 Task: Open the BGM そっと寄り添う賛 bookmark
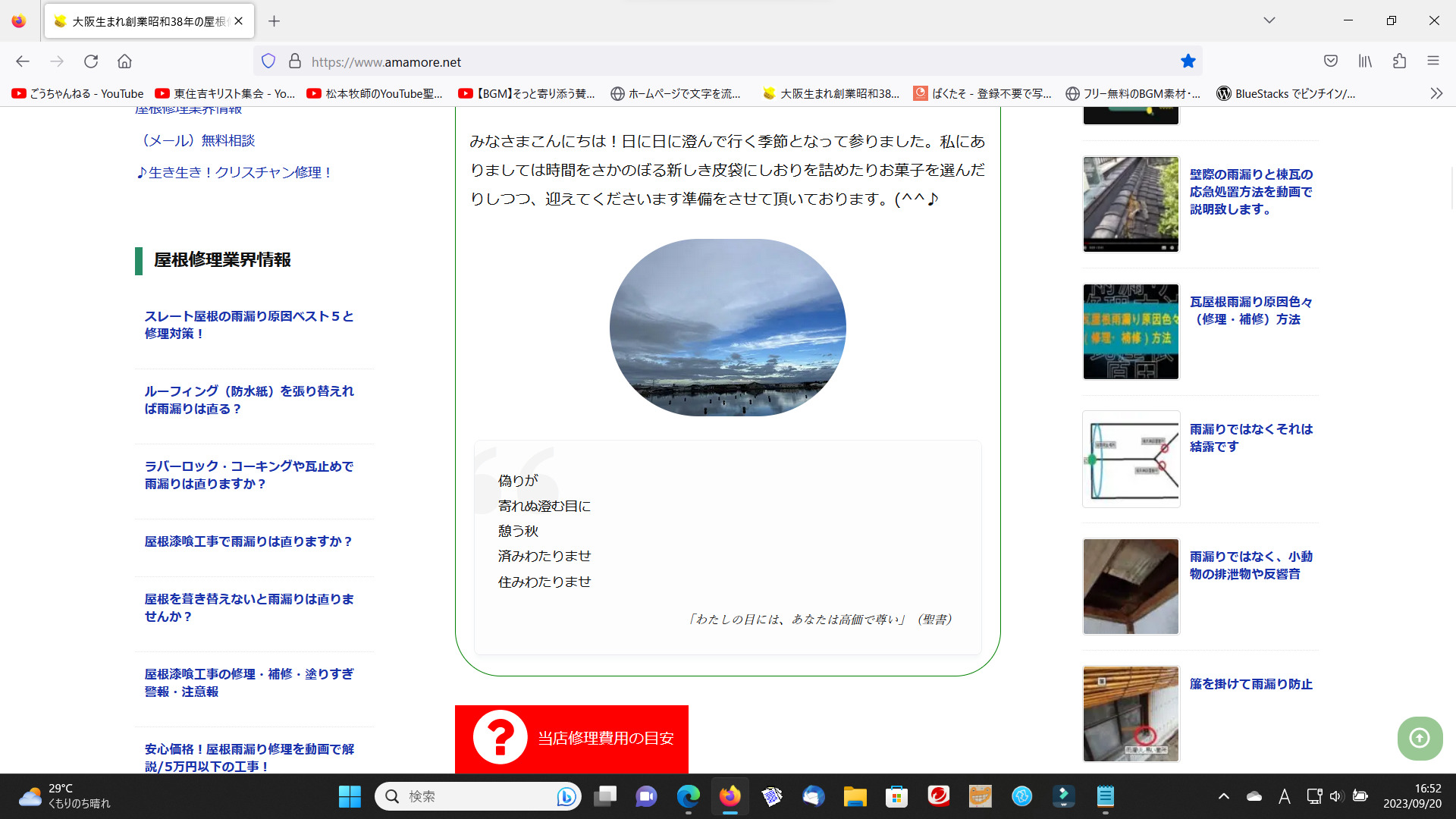[x=527, y=93]
